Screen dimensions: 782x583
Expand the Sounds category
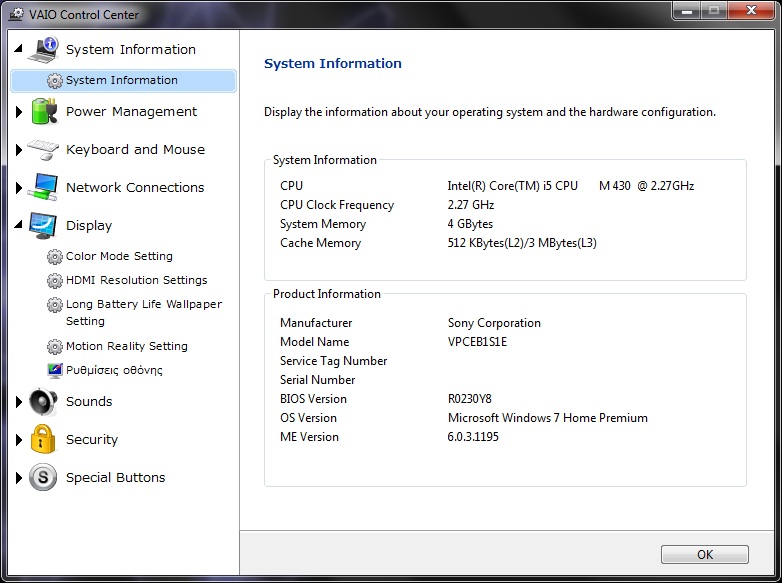pyautogui.click(x=19, y=401)
